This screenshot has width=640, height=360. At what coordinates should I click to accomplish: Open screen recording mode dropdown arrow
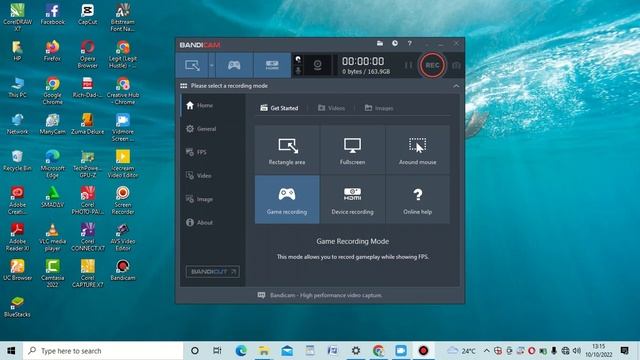pyautogui.click(x=211, y=65)
